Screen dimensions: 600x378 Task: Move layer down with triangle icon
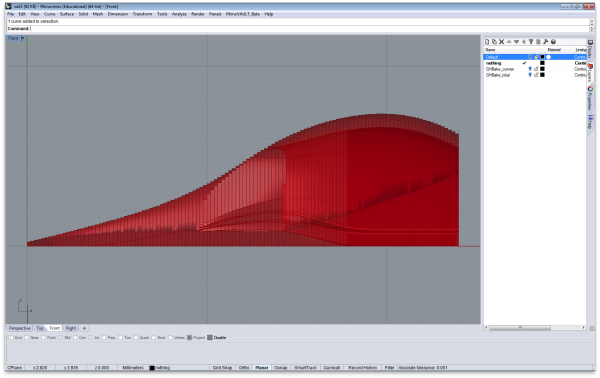click(516, 42)
